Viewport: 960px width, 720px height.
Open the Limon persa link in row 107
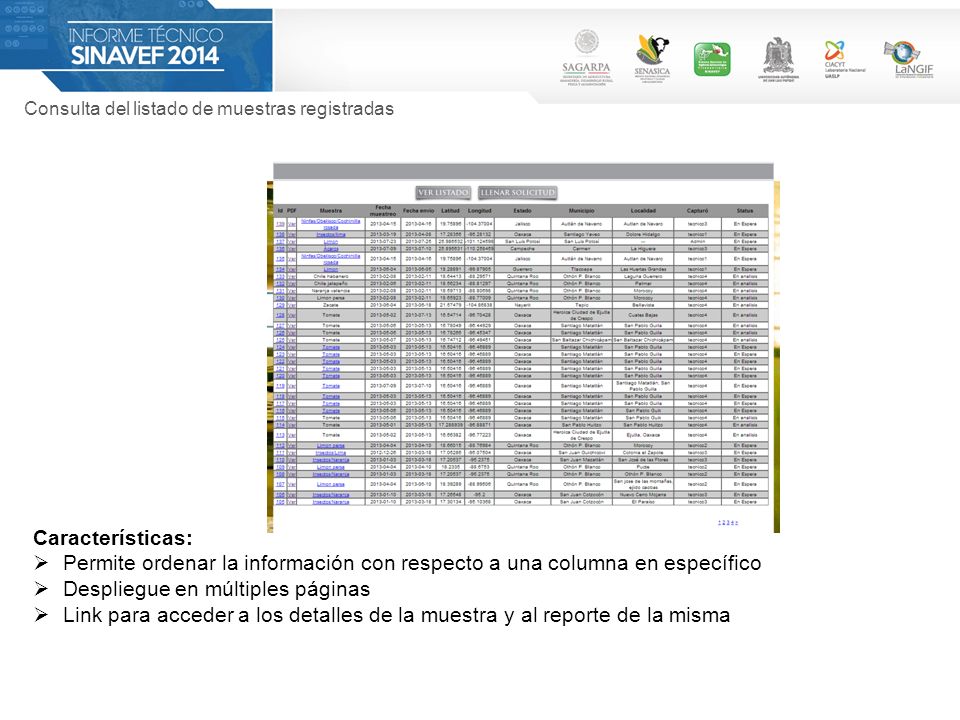click(x=331, y=484)
